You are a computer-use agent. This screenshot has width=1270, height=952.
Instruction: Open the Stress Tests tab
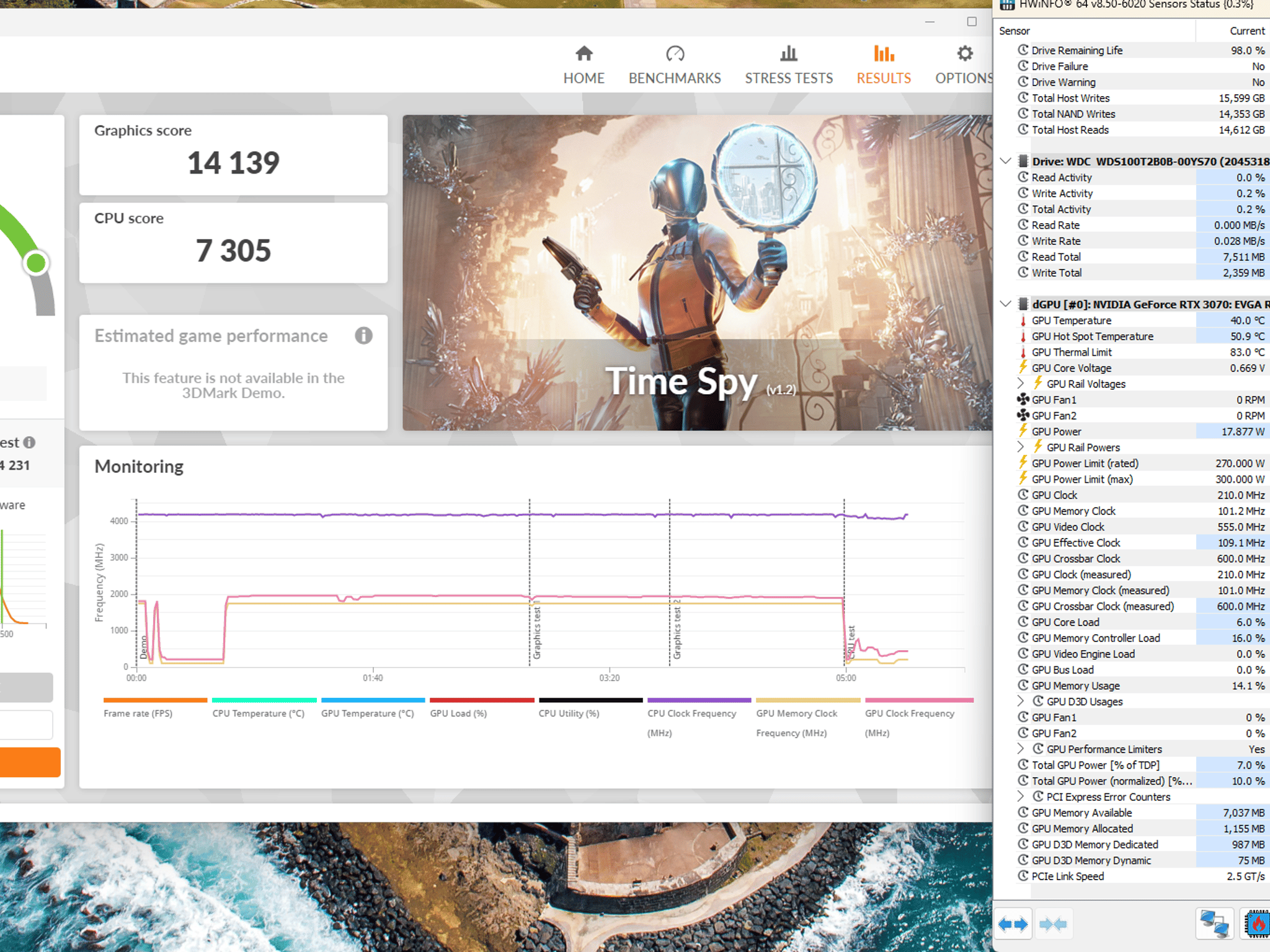(789, 65)
